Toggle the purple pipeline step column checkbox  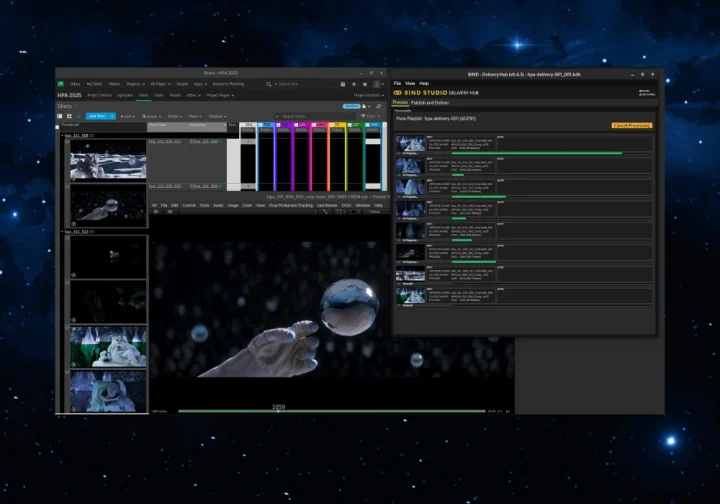pyautogui.click(x=278, y=125)
